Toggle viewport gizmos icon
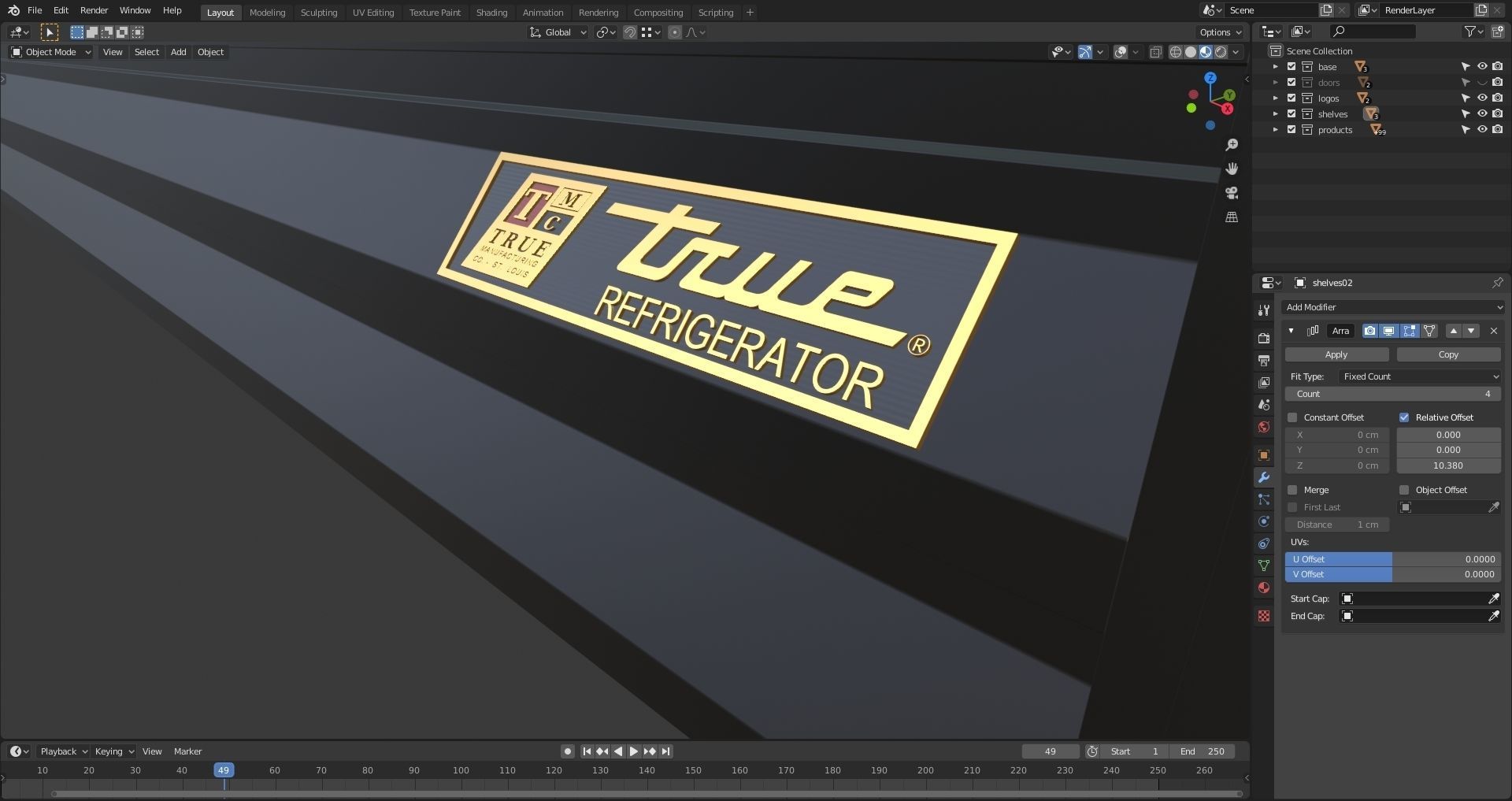This screenshot has width=1512, height=801. point(1085,52)
